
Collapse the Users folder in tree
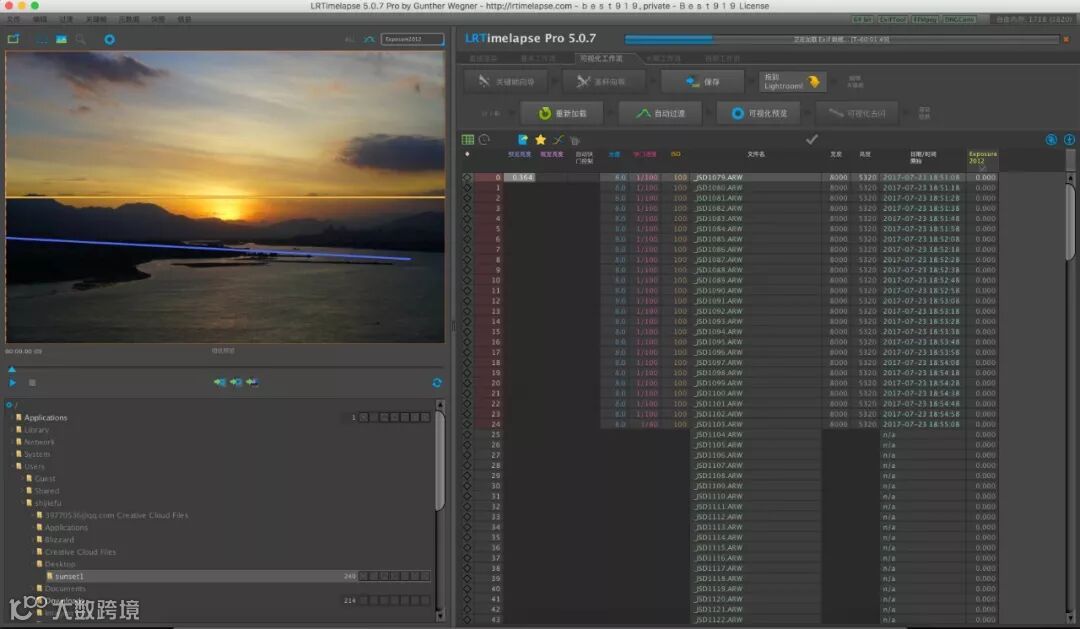15,466
